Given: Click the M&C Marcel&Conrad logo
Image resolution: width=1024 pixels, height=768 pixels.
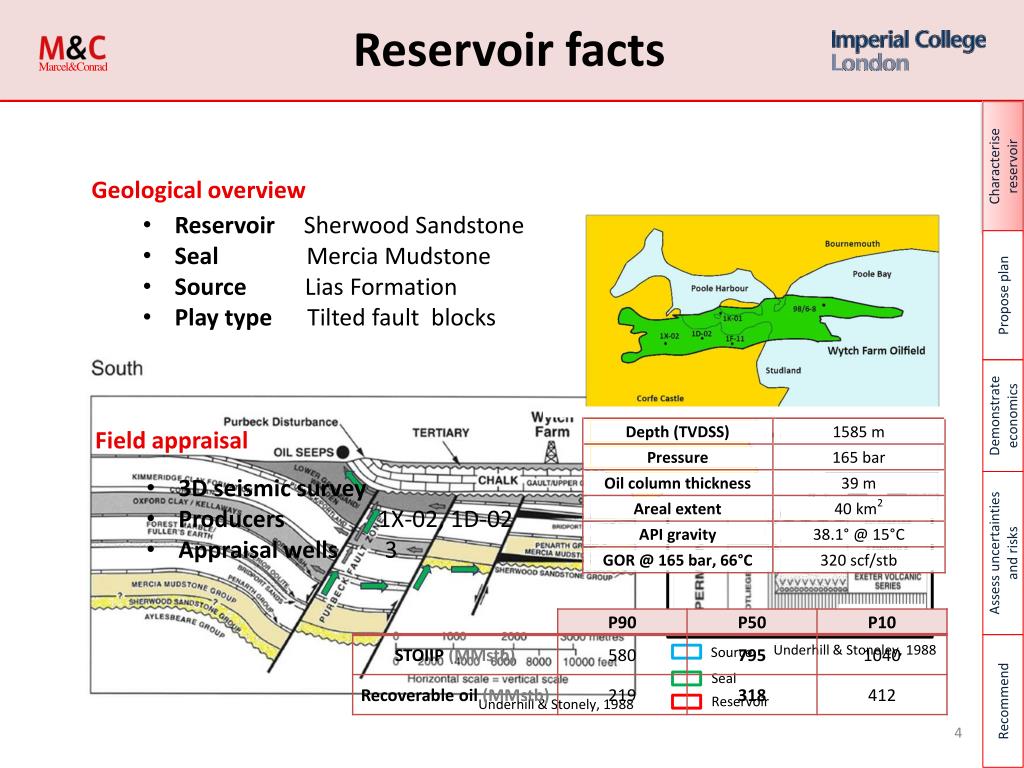Looking at the screenshot, I should [72, 53].
